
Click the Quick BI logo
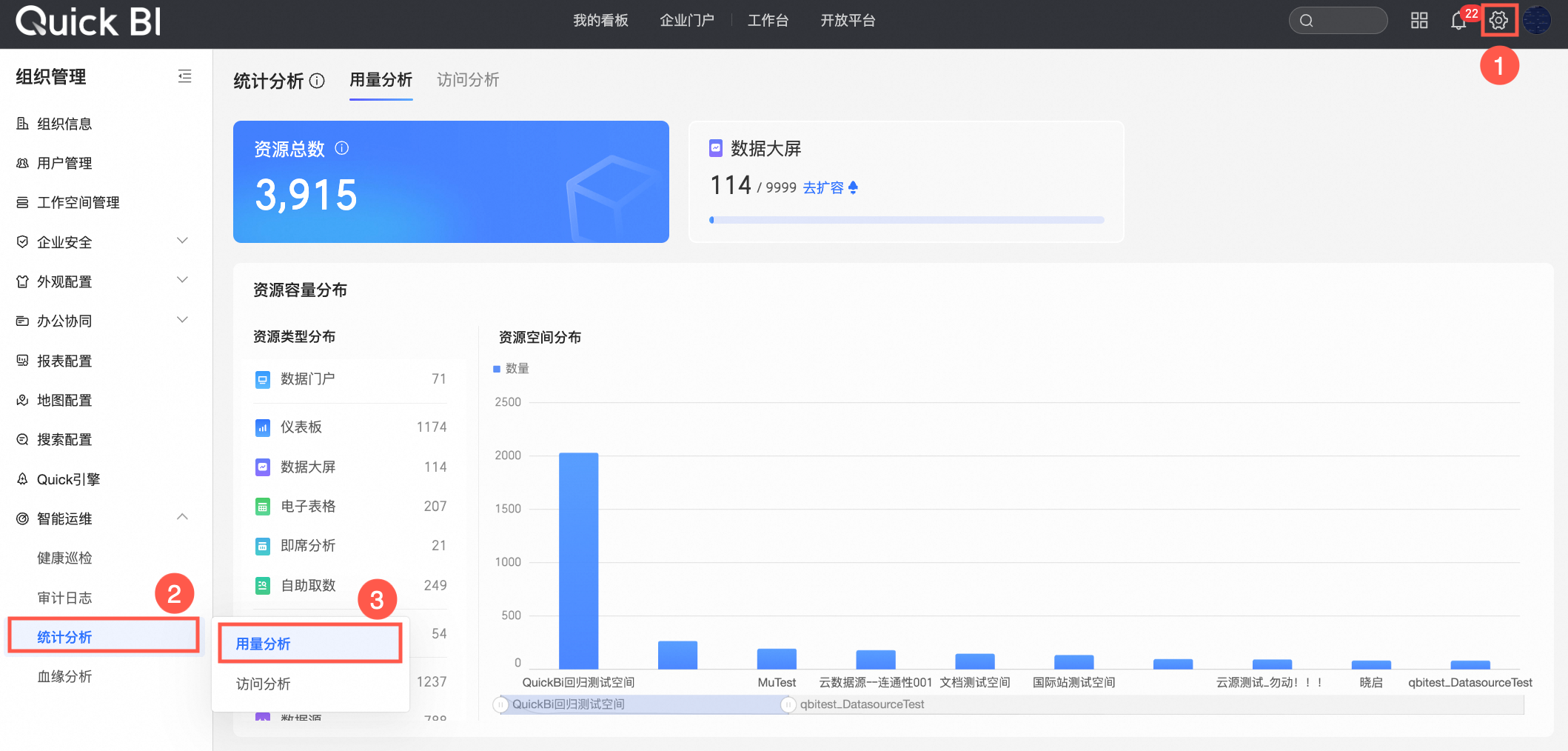pos(89,21)
